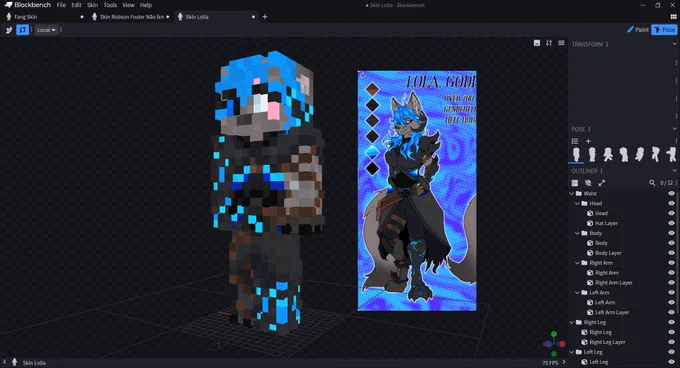This screenshot has height=368, width=680.
Task: Collapse the Left Leg group chevron
Action: (572, 352)
